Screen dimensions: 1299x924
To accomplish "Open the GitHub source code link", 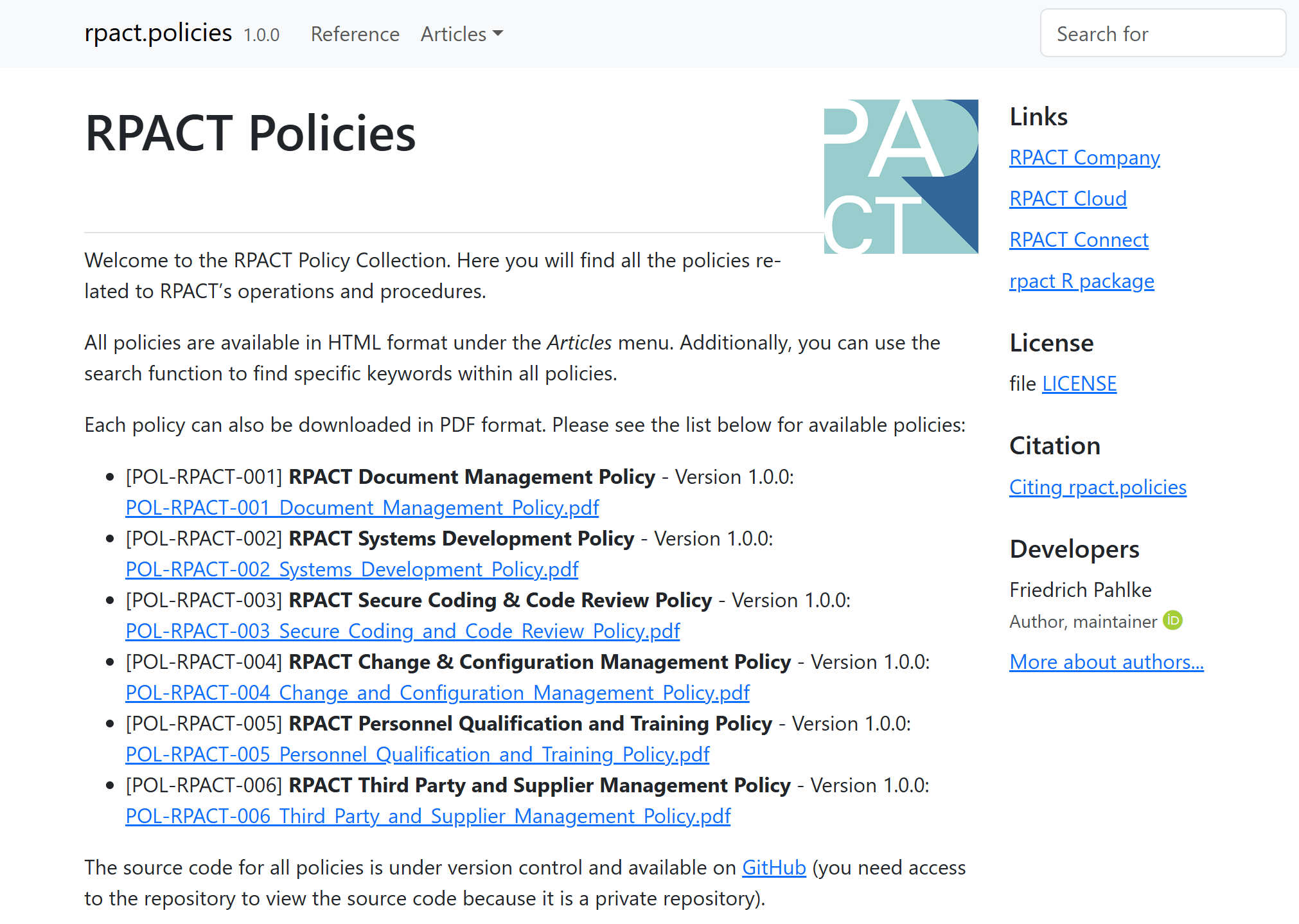I will pyautogui.click(x=773, y=867).
